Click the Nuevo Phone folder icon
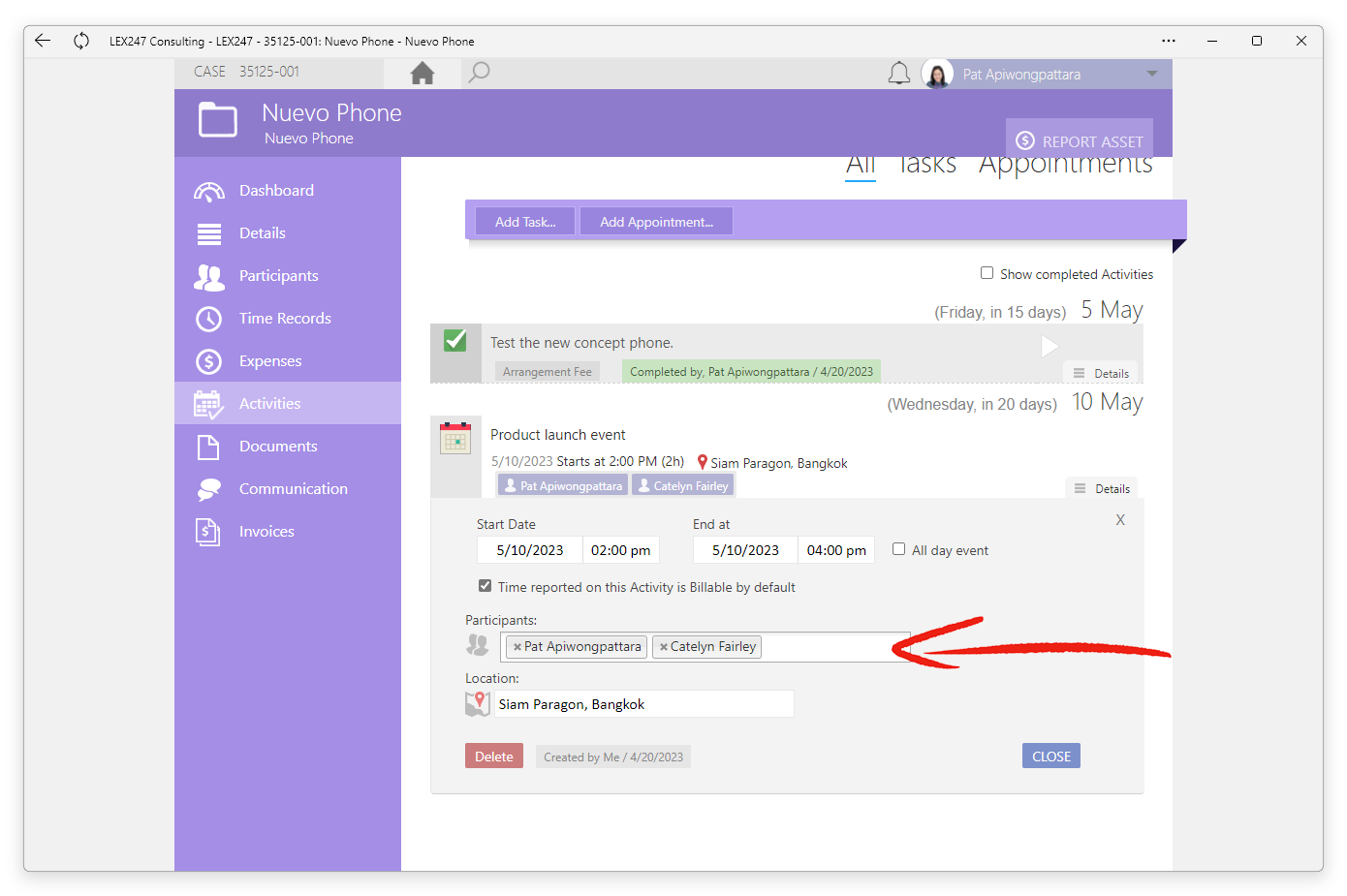The height and width of the screenshot is (896, 1347). (218, 120)
